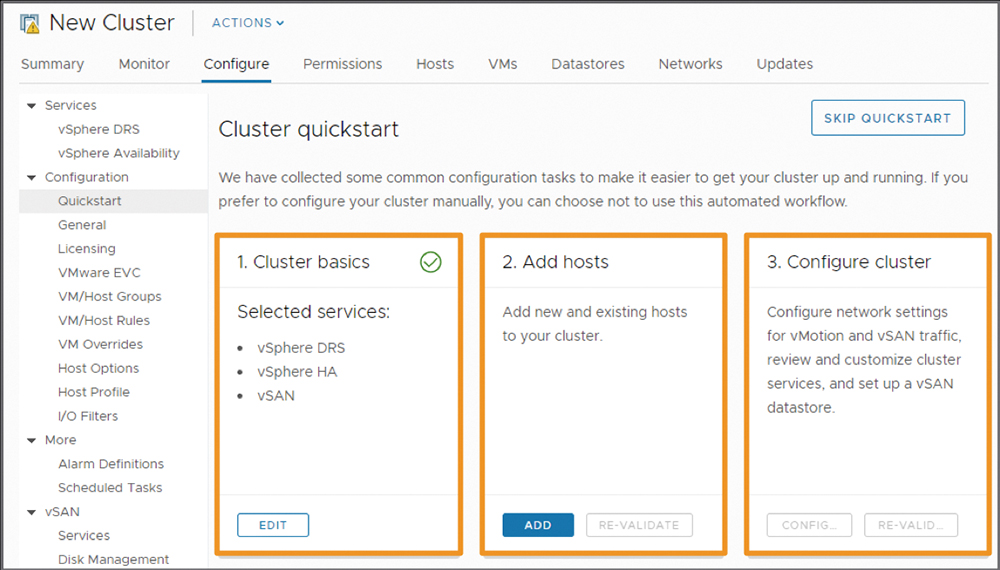Image resolution: width=1000 pixels, height=570 pixels.
Task: Open the Networks tab
Action: pyautogui.click(x=691, y=64)
